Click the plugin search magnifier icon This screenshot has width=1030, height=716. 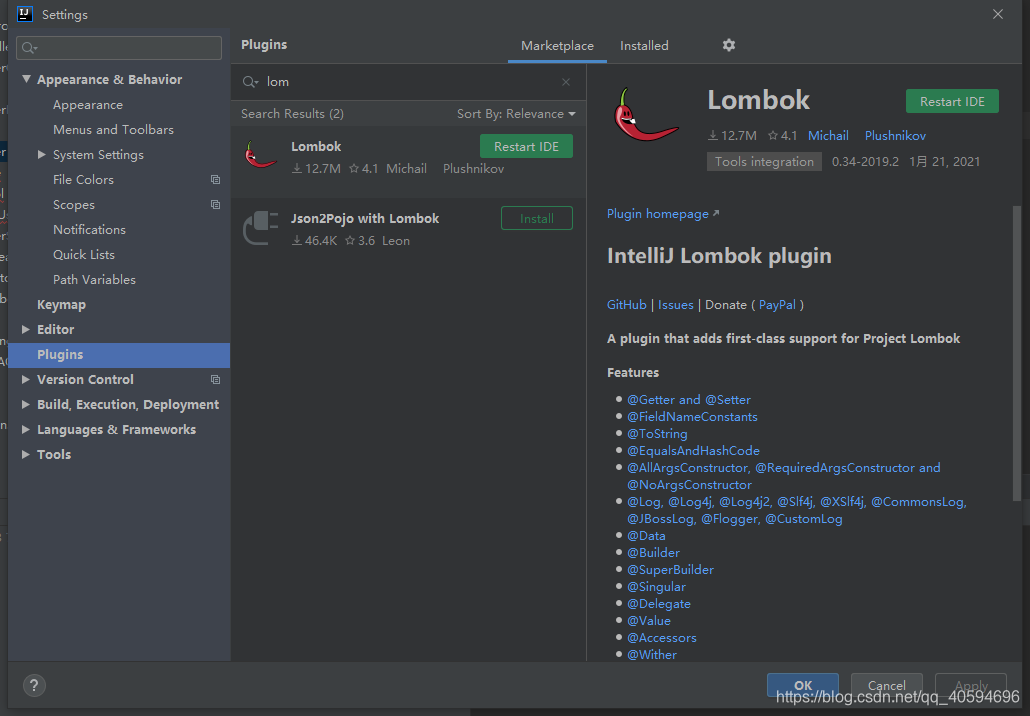coord(250,82)
